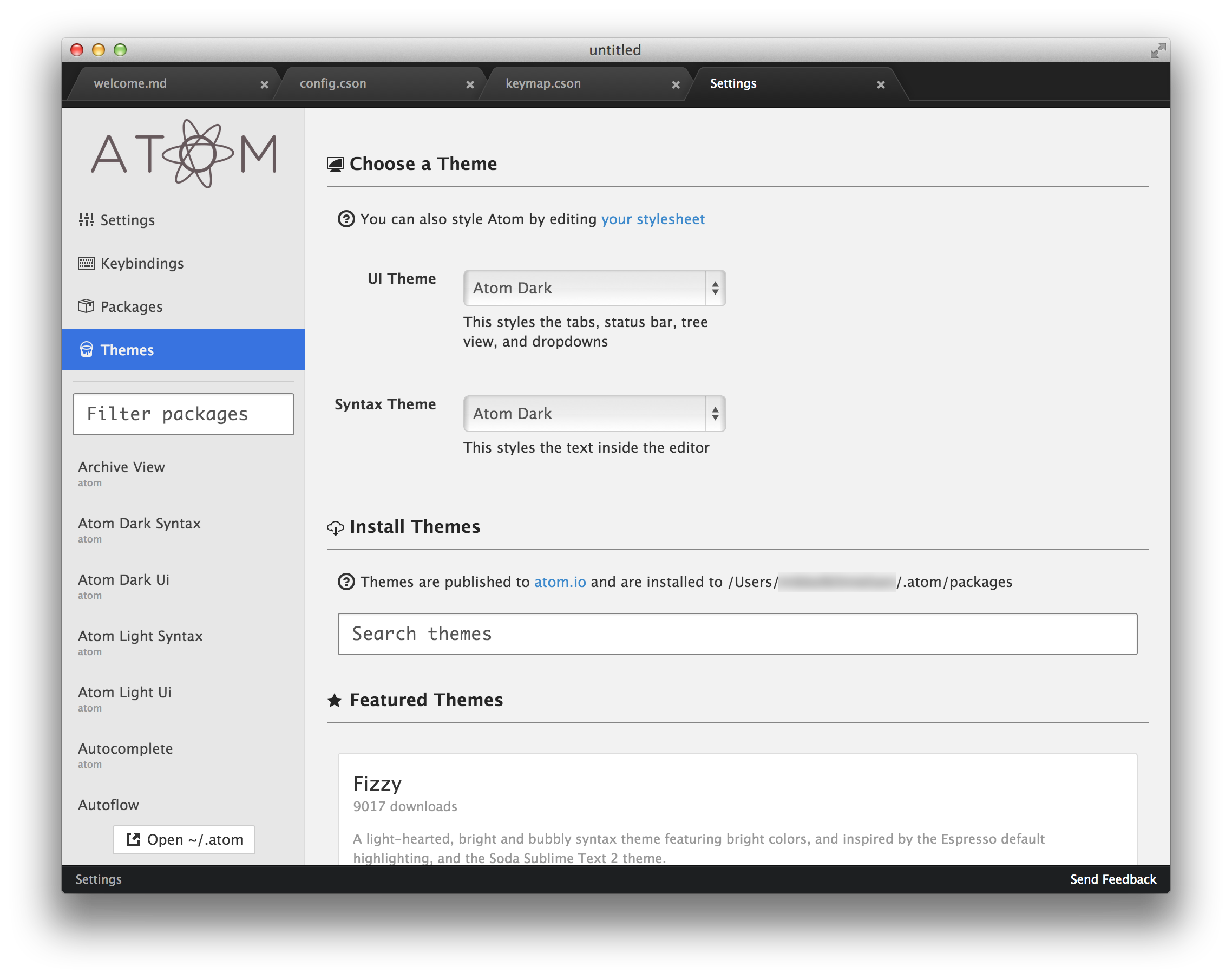Click the Atom logo in sidebar

pyautogui.click(x=184, y=153)
